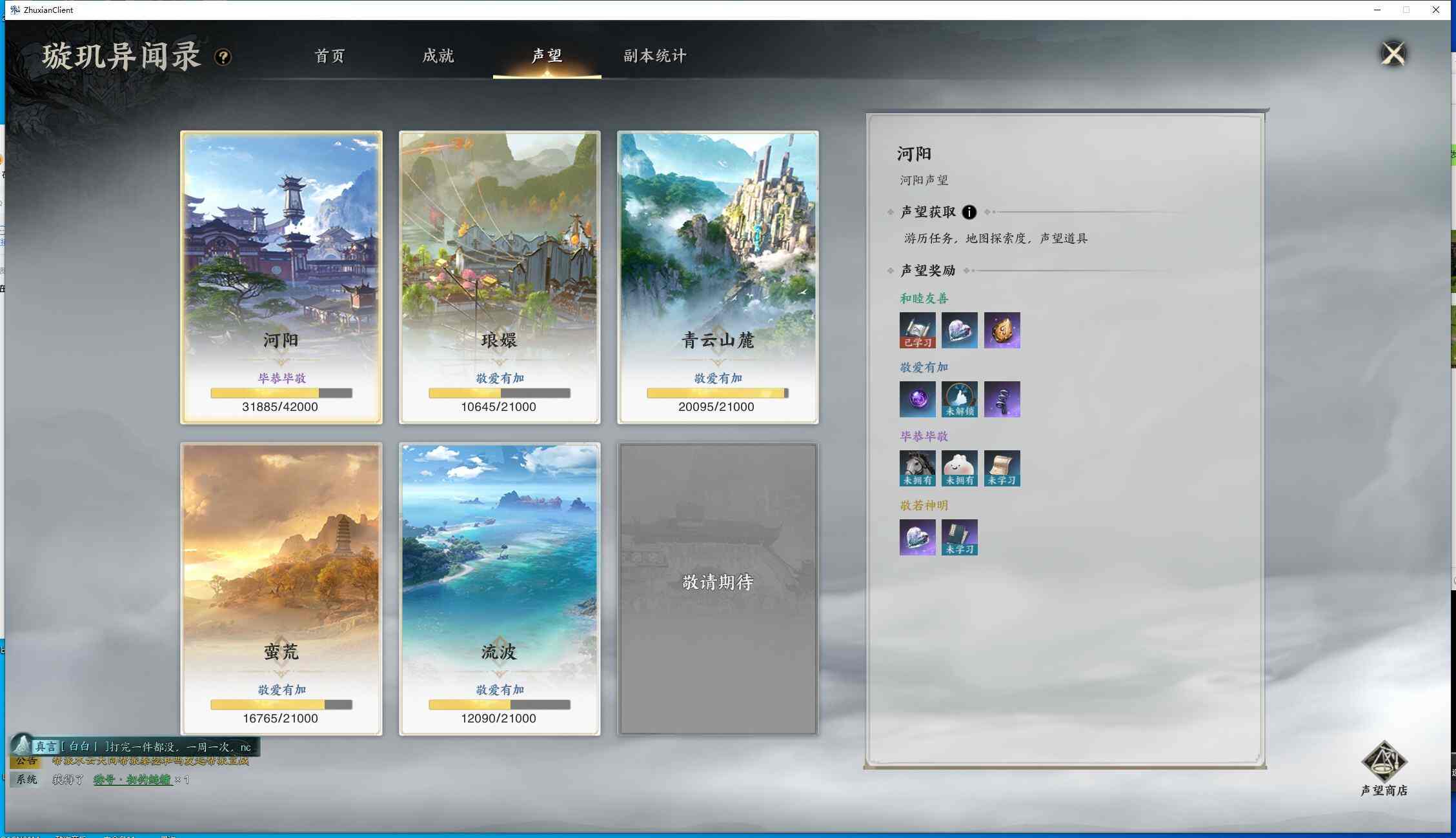Select the 流波 reputation card
1456x838 pixels.
tap(500, 589)
